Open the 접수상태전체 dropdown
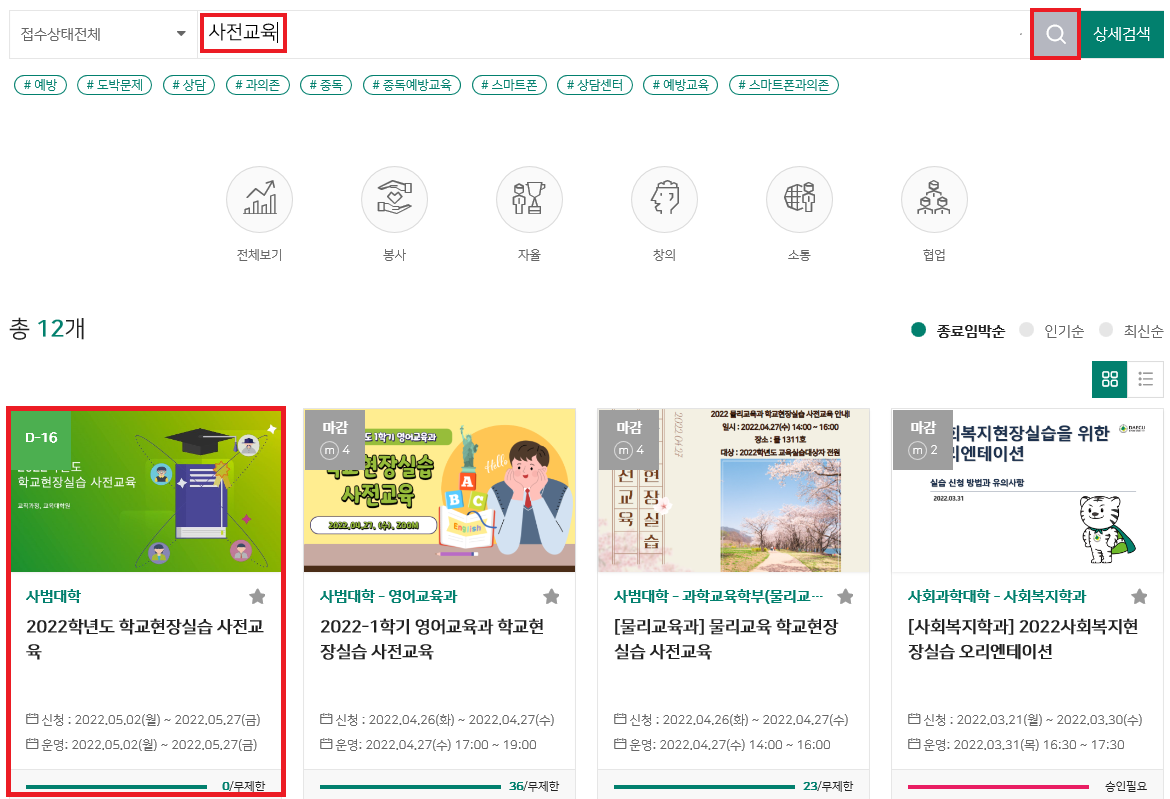This screenshot has width=1170, height=799. 103,35
